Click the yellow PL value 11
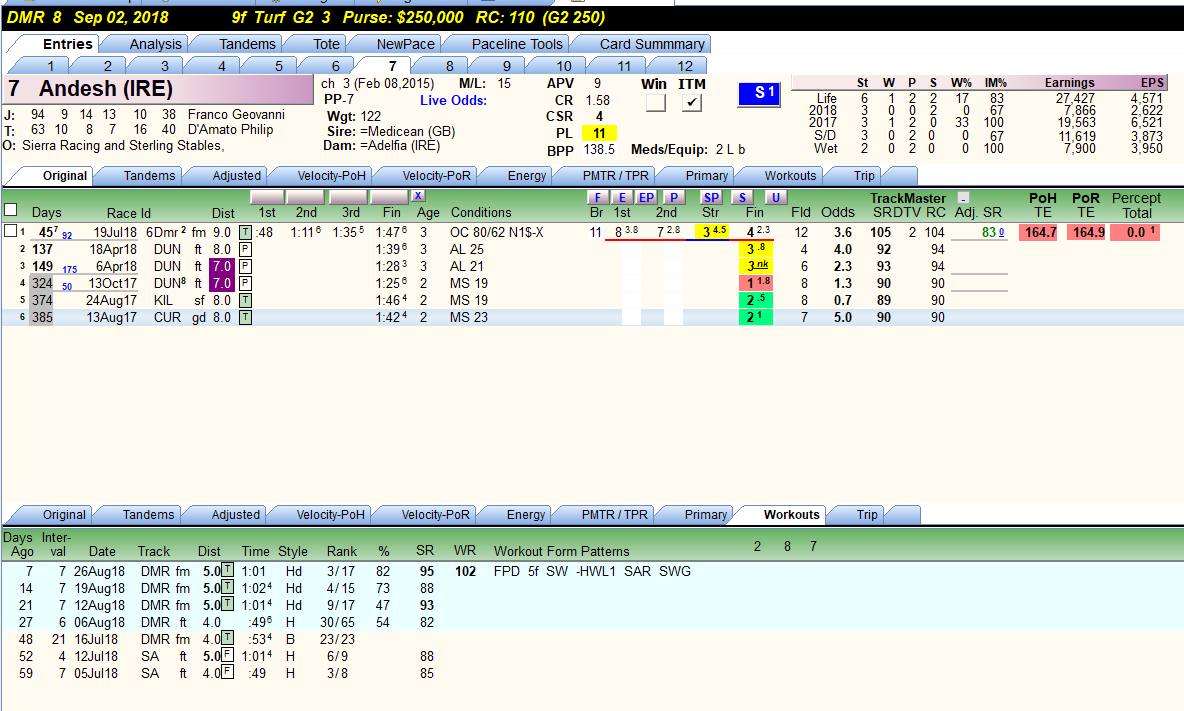 [599, 134]
